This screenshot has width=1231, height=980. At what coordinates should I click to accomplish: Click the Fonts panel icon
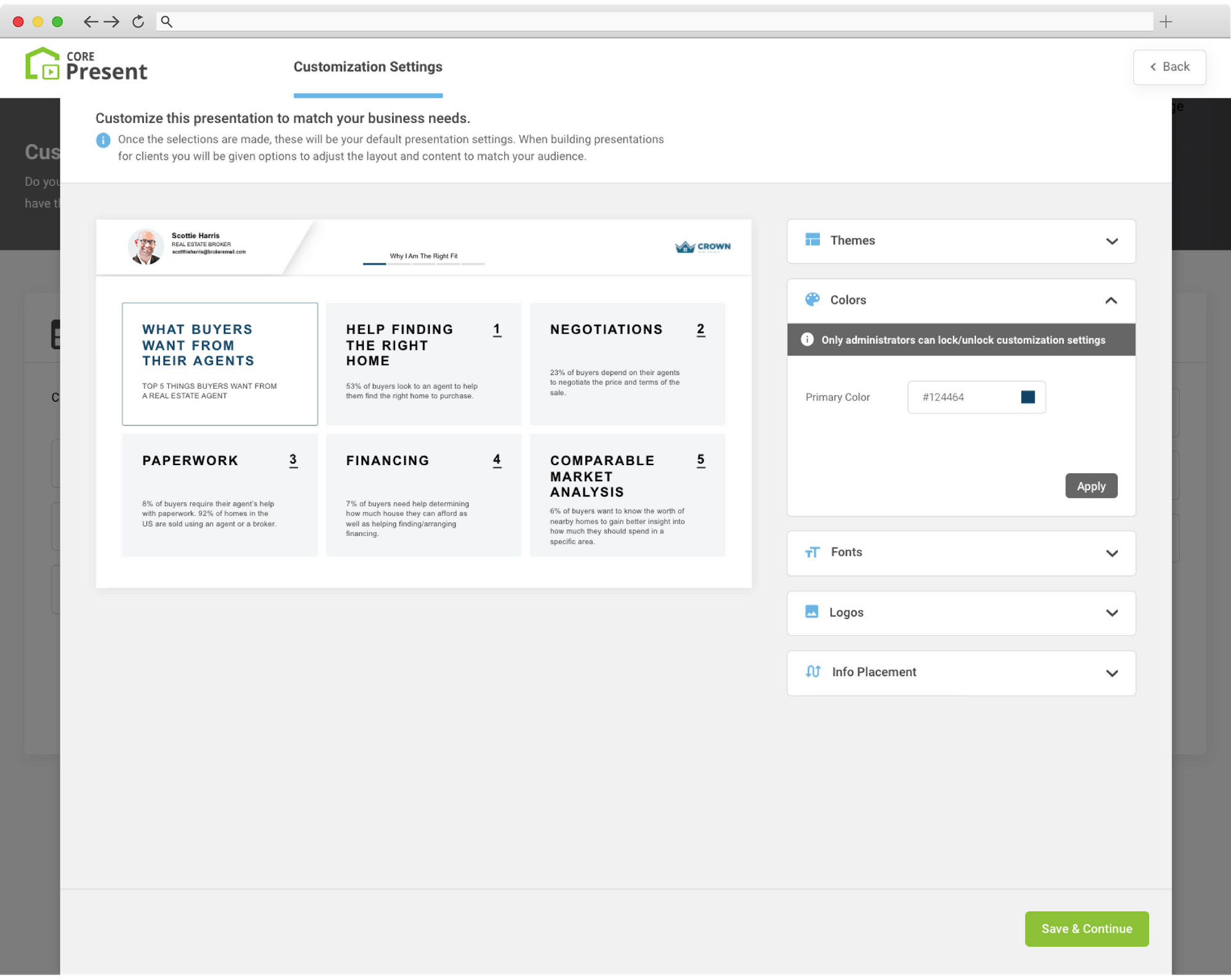pos(812,552)
